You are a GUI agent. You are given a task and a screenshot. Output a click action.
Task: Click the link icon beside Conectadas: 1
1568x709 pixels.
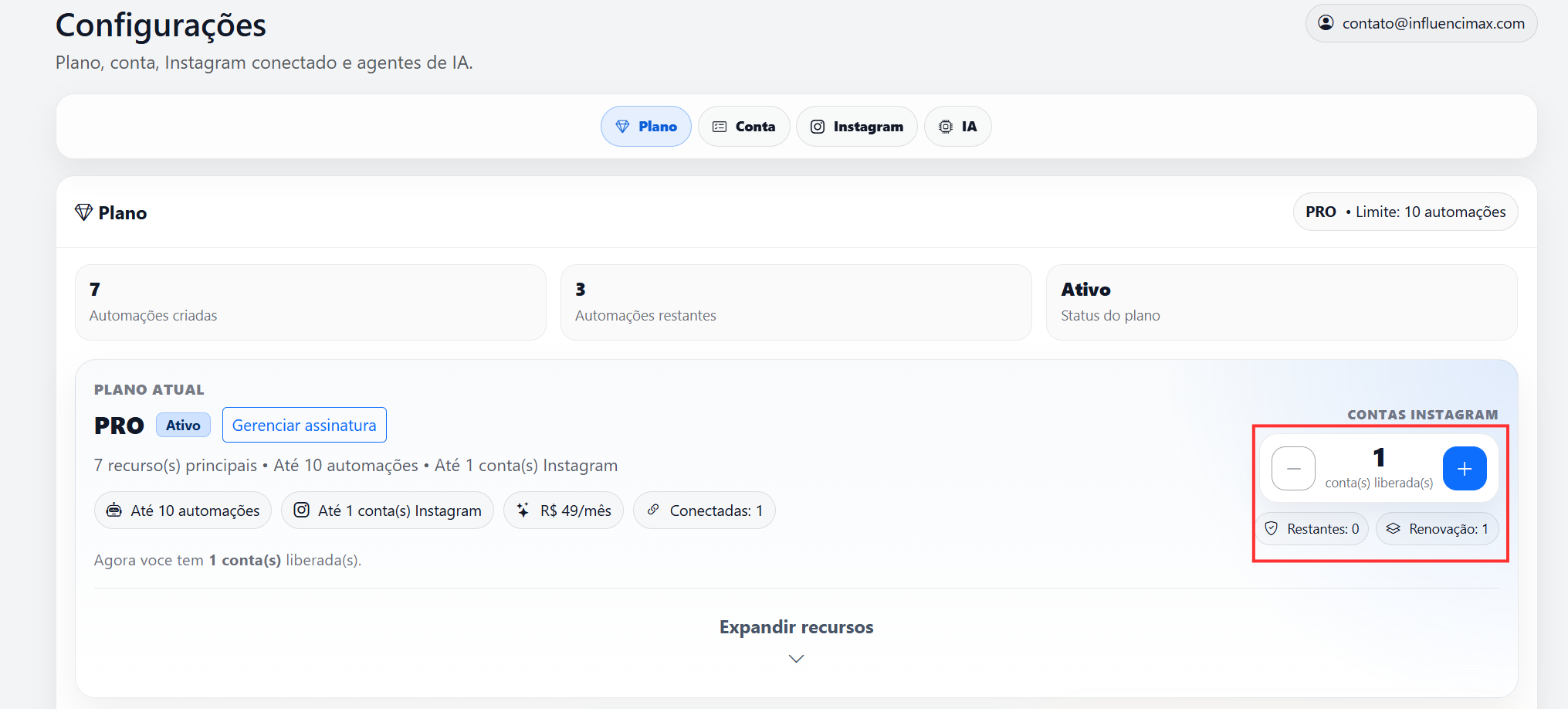pyautogui.click(x=653, y=510)
